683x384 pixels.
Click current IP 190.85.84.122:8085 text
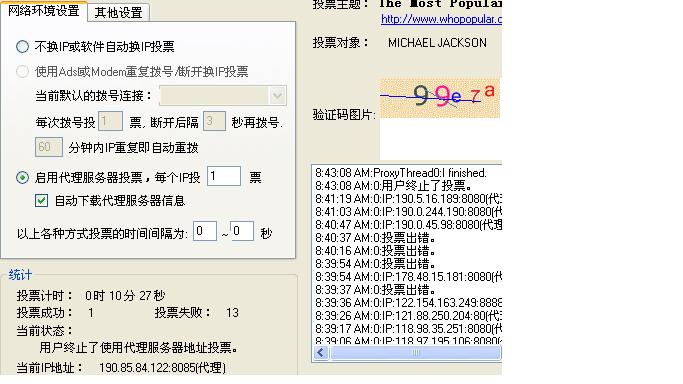tap(162, 368)
